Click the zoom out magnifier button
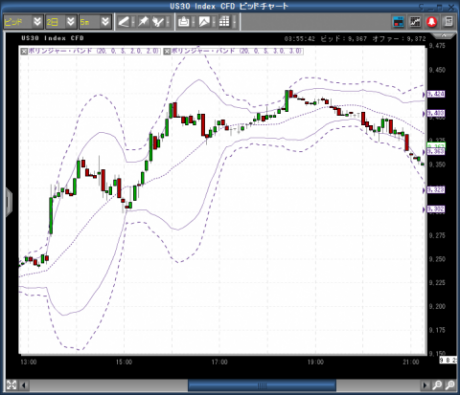The width and height of the screenshot is (460, 395). (x=450, y=385)
